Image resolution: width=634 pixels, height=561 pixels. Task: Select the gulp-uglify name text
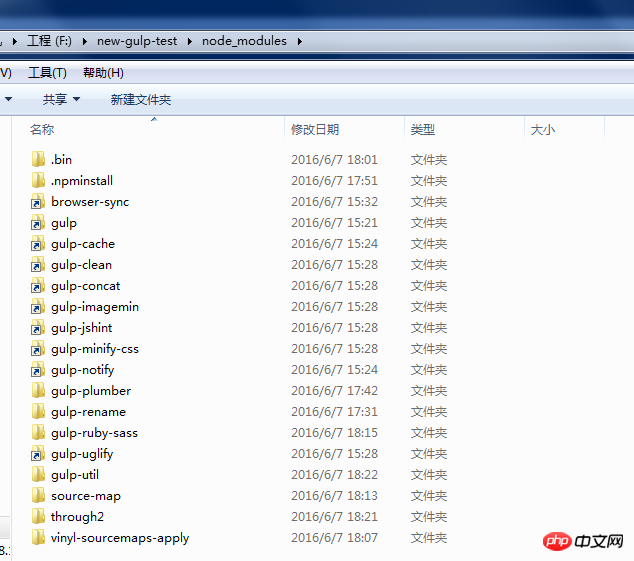[x=82, y=455]
